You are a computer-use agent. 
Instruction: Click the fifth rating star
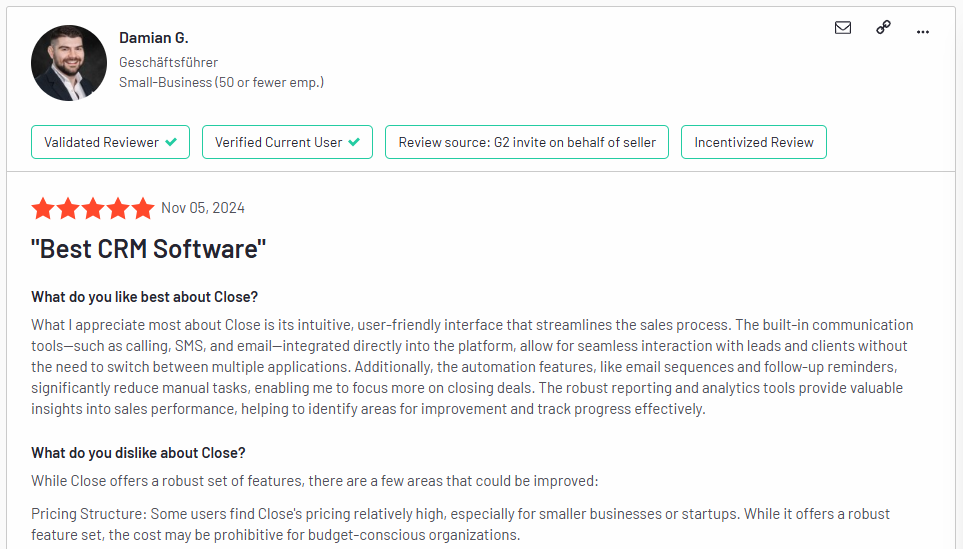[x=142, y=208]
